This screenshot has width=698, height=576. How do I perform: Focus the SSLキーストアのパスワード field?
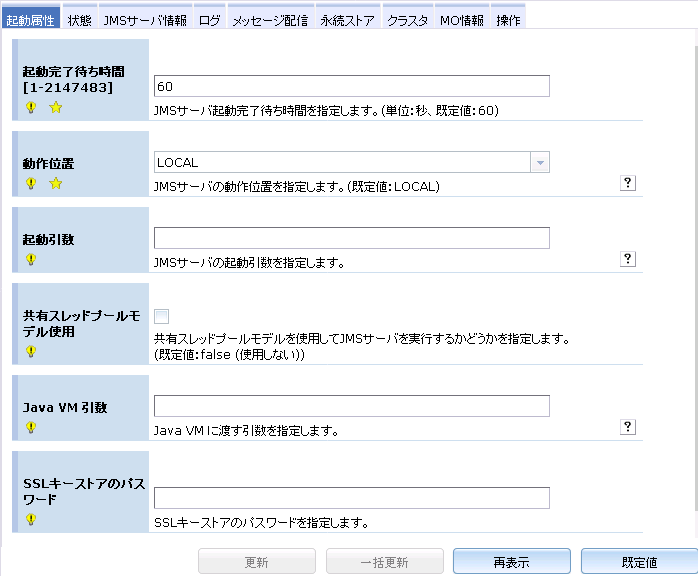click(352, 498)
